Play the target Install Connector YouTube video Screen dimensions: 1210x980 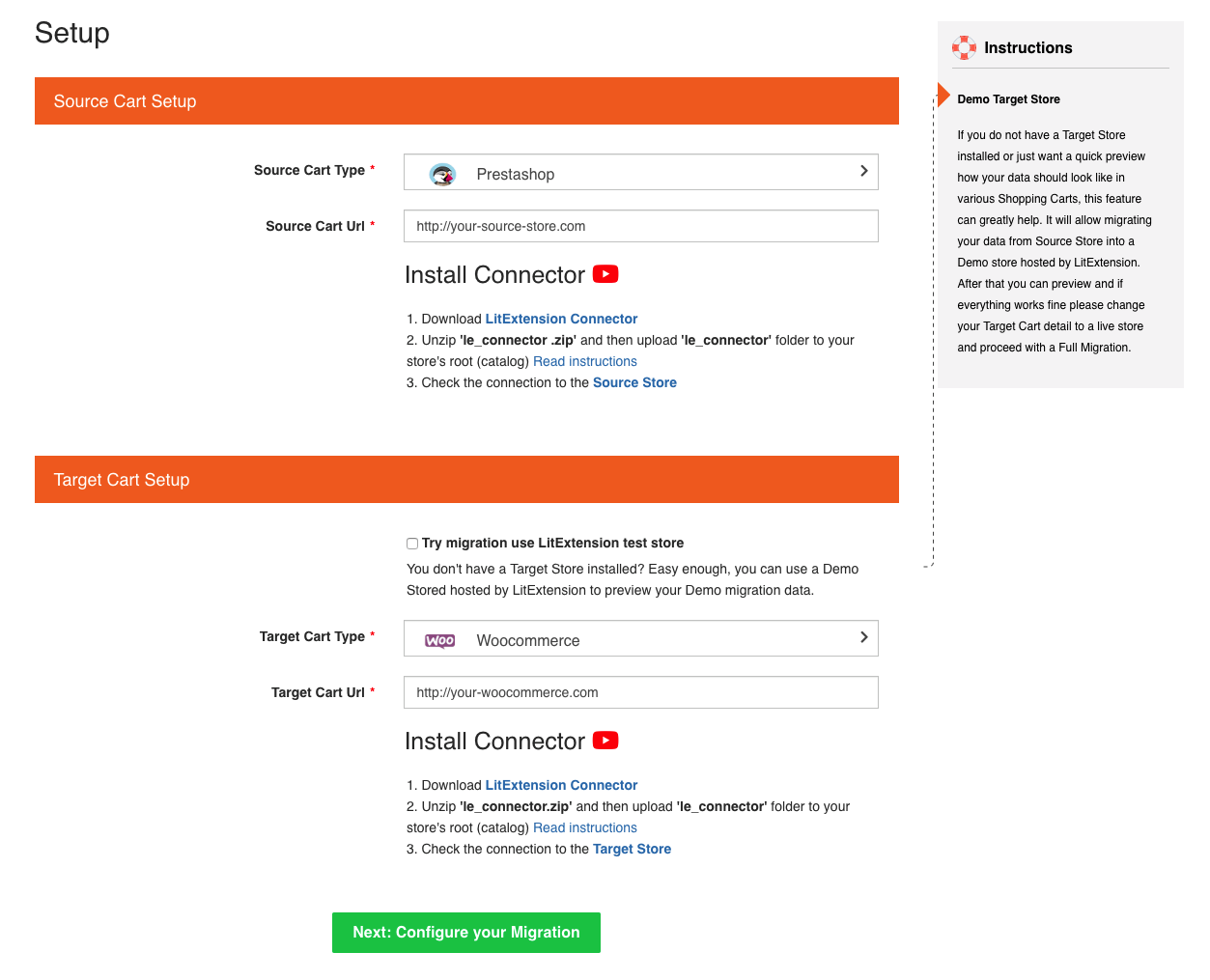[x=605, y=741]
